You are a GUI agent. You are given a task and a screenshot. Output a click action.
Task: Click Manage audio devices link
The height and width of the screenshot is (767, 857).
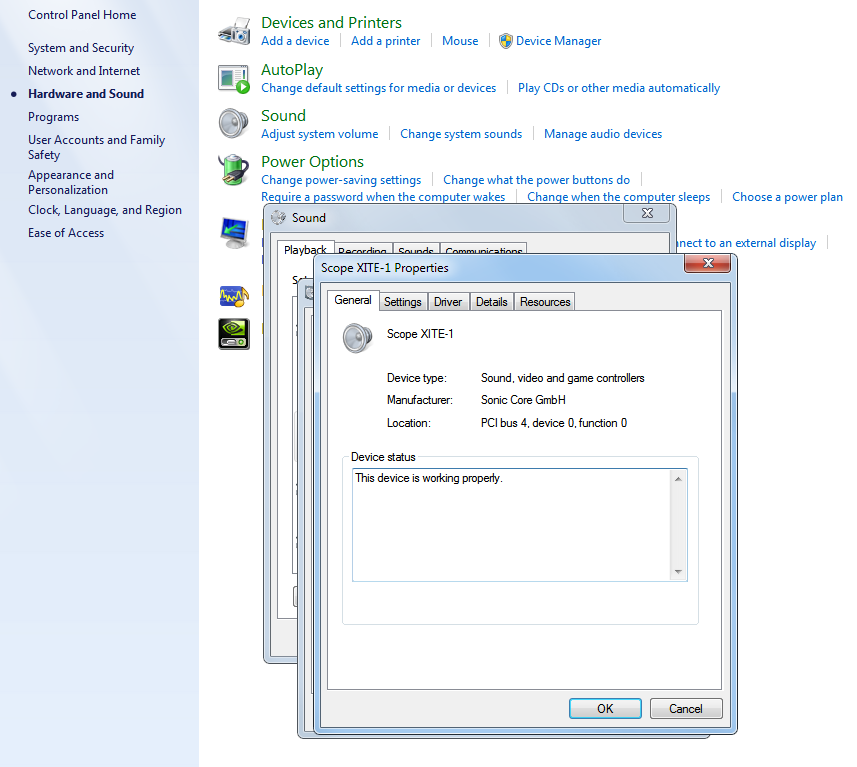[x=603, y=134]
